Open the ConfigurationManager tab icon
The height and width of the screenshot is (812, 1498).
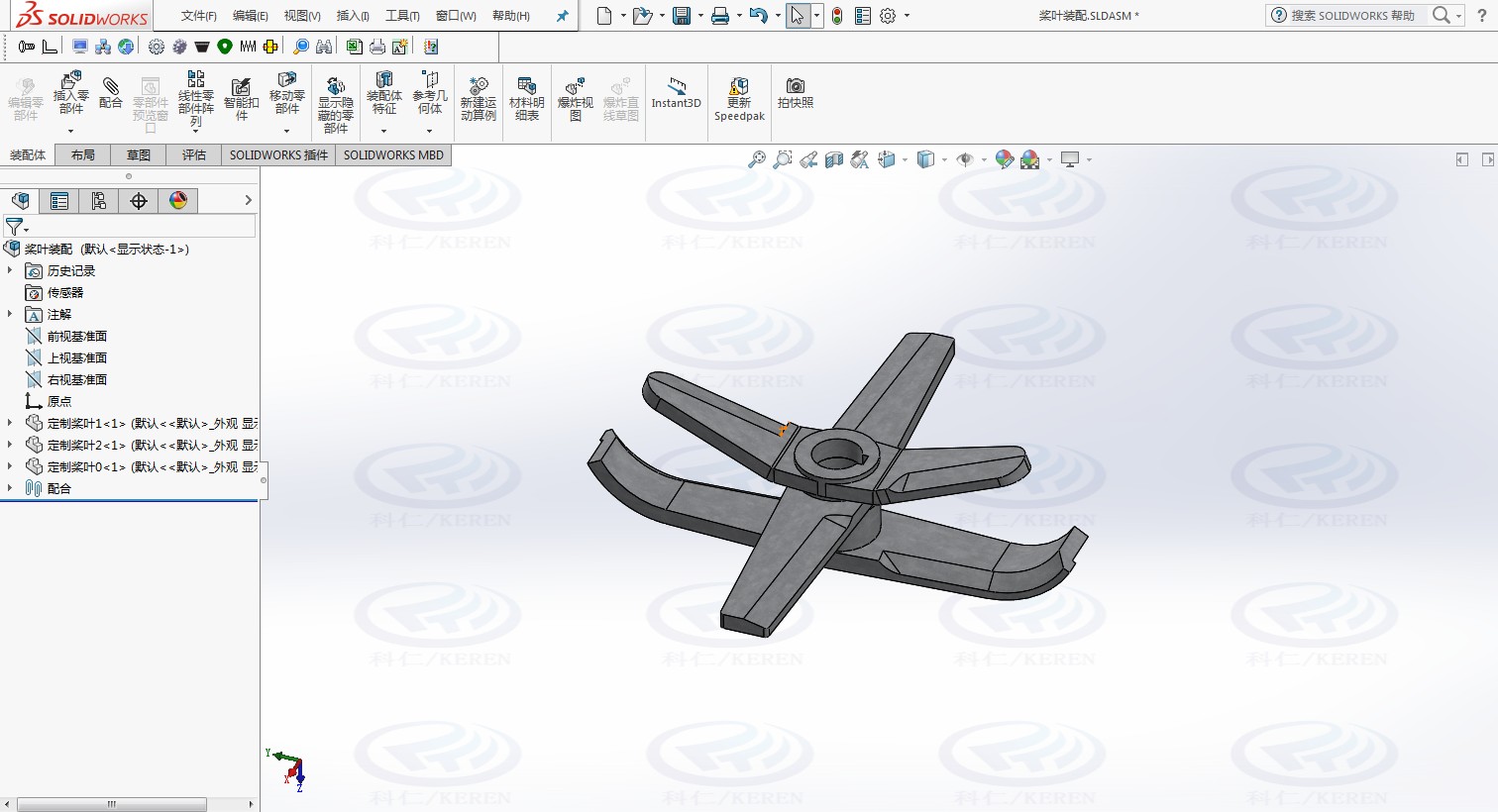click(99, 201)
